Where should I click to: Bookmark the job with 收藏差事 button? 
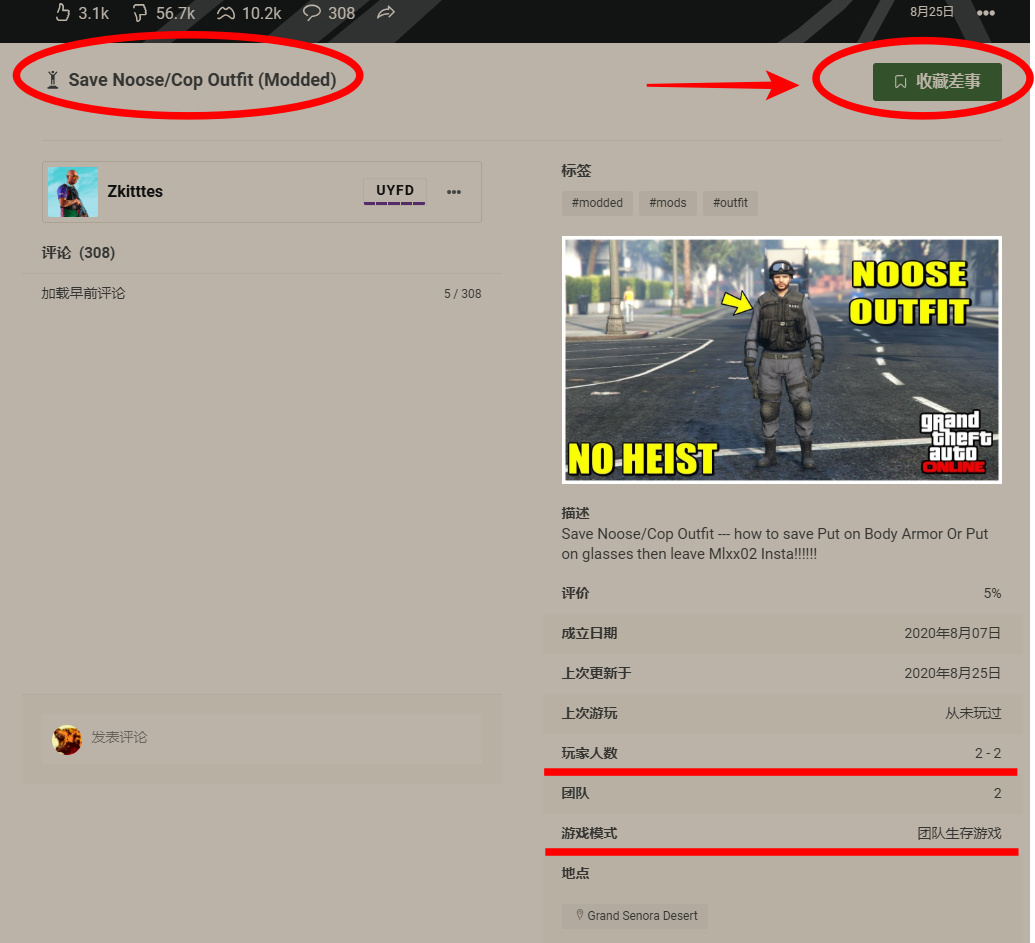(x=937, y=82)
